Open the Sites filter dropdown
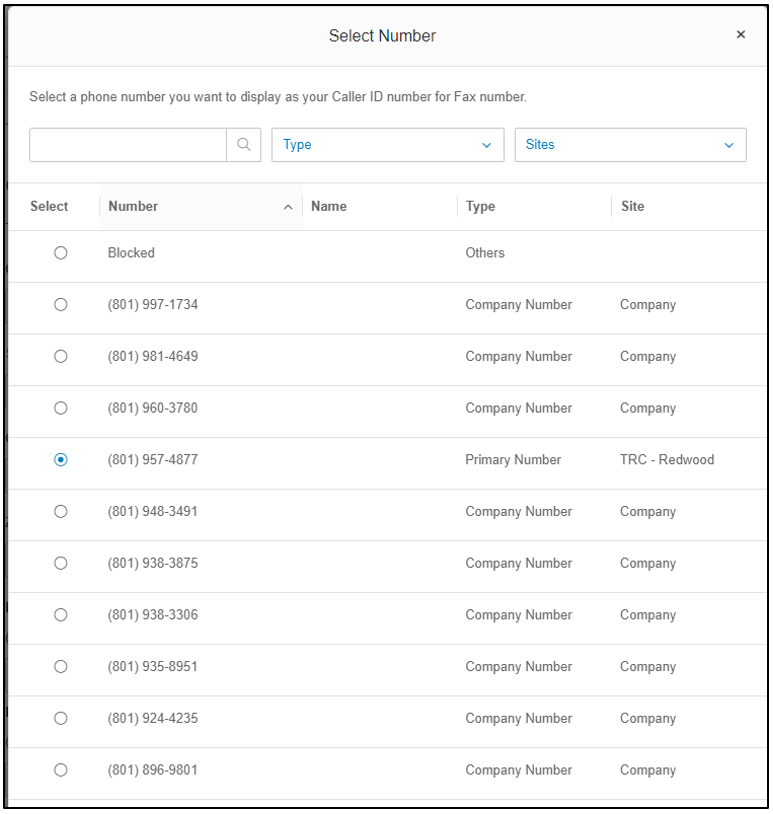This screenshot has width=773, height=814. (x=630, y=144)
